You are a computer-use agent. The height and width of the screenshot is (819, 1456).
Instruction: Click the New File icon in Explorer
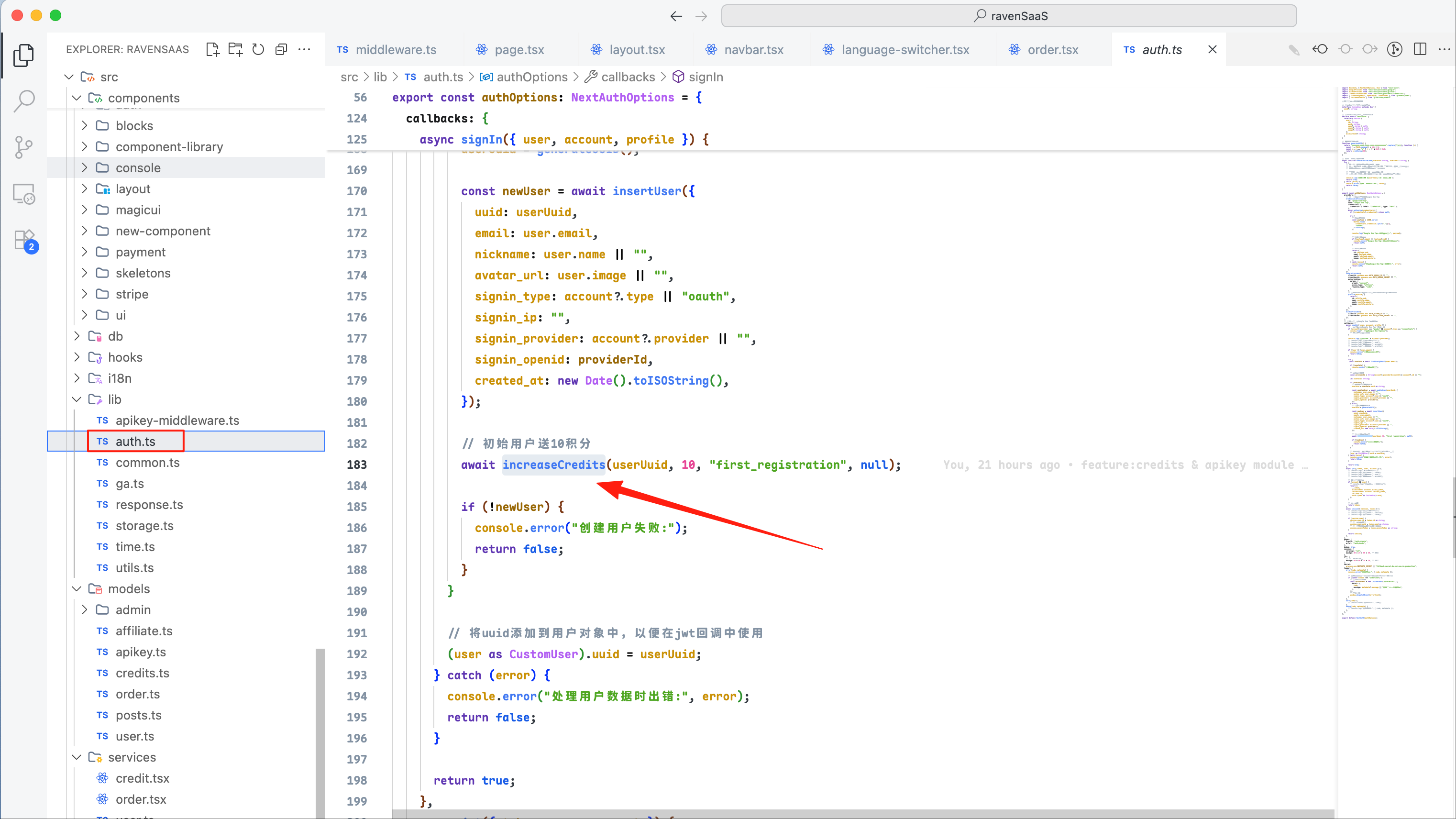(212, 50)
